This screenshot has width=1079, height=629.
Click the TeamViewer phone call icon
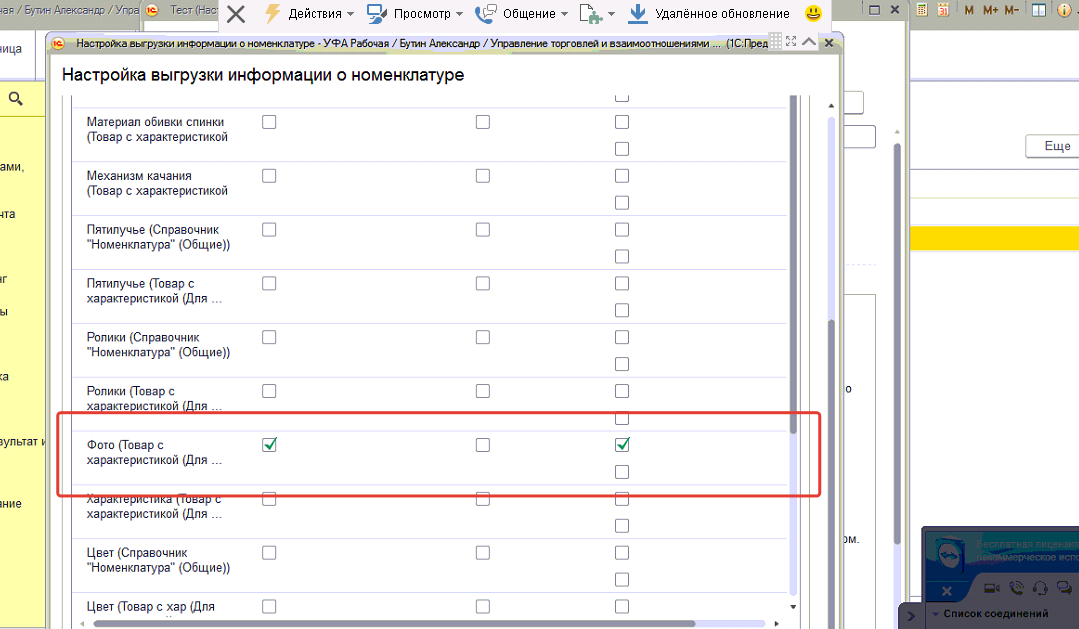click(1017, 589)
